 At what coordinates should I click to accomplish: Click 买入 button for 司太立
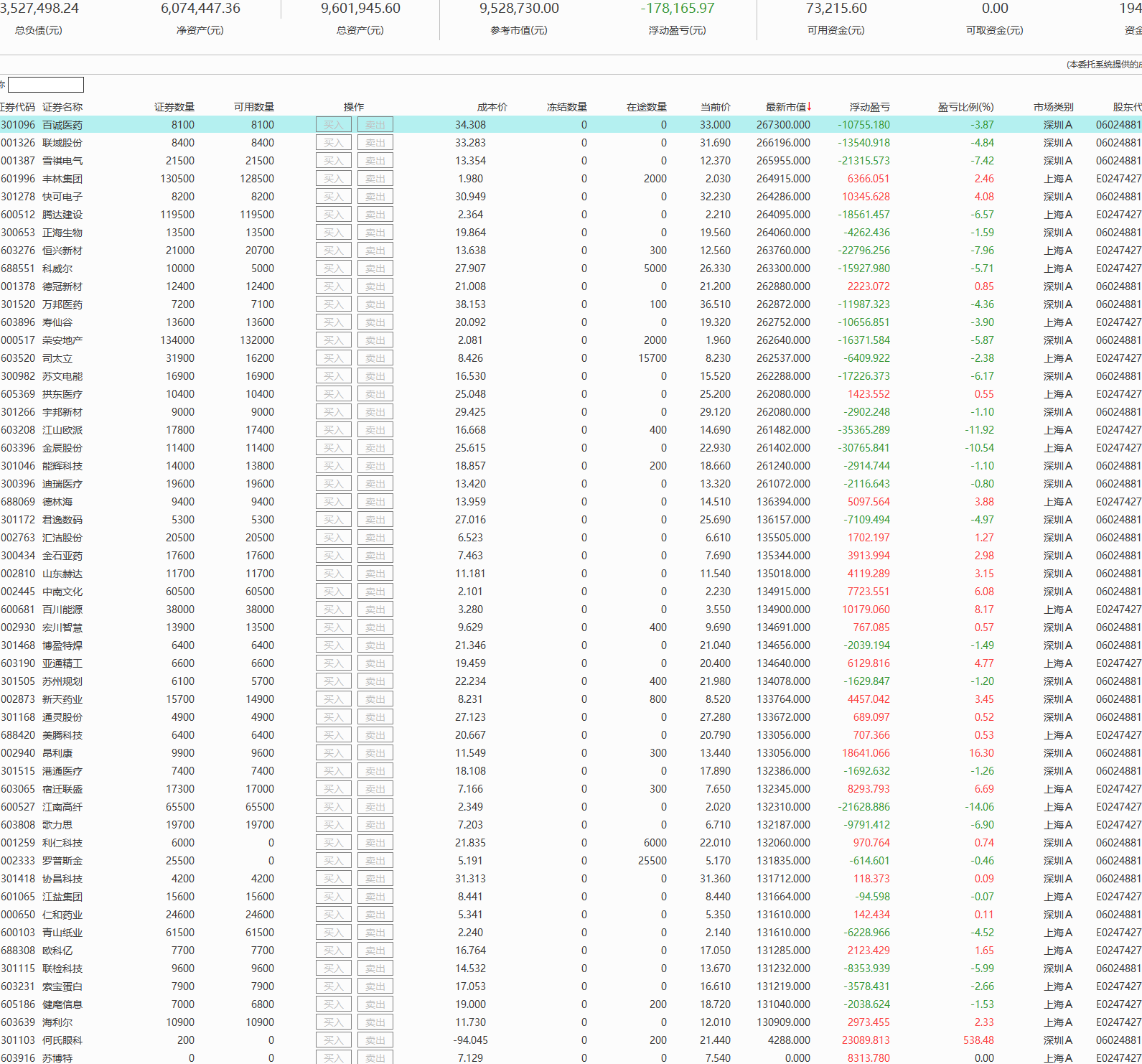point(334,358)
